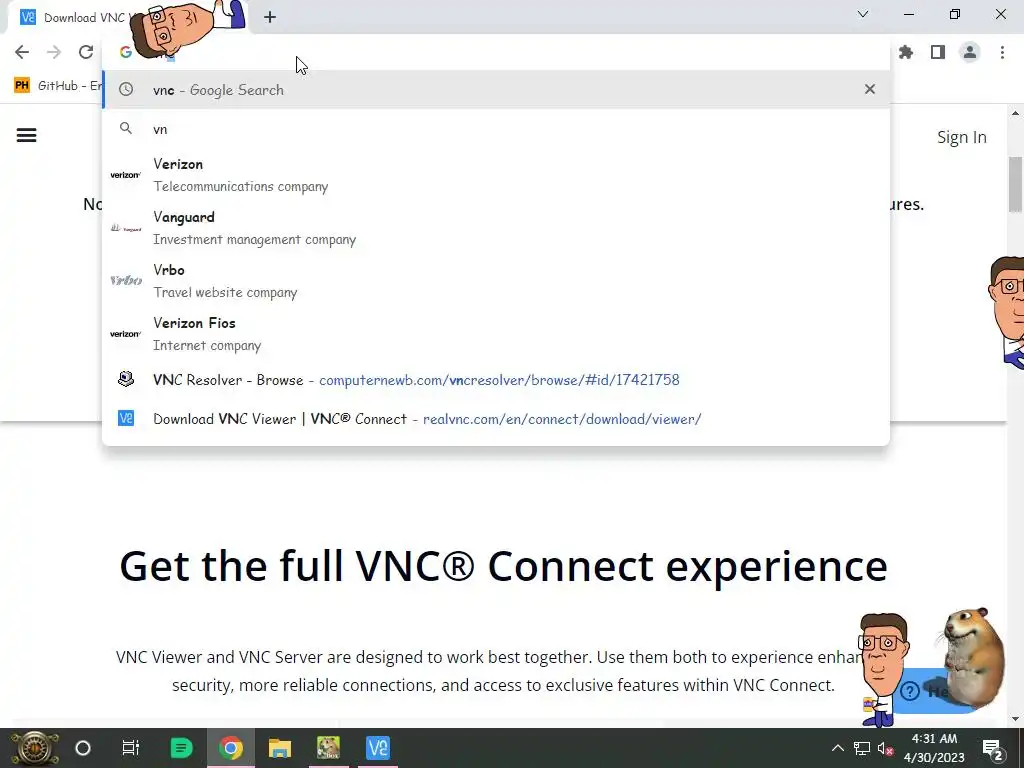Show hidden tray icons chevron
1024x768 pixels.
(837, 748)
